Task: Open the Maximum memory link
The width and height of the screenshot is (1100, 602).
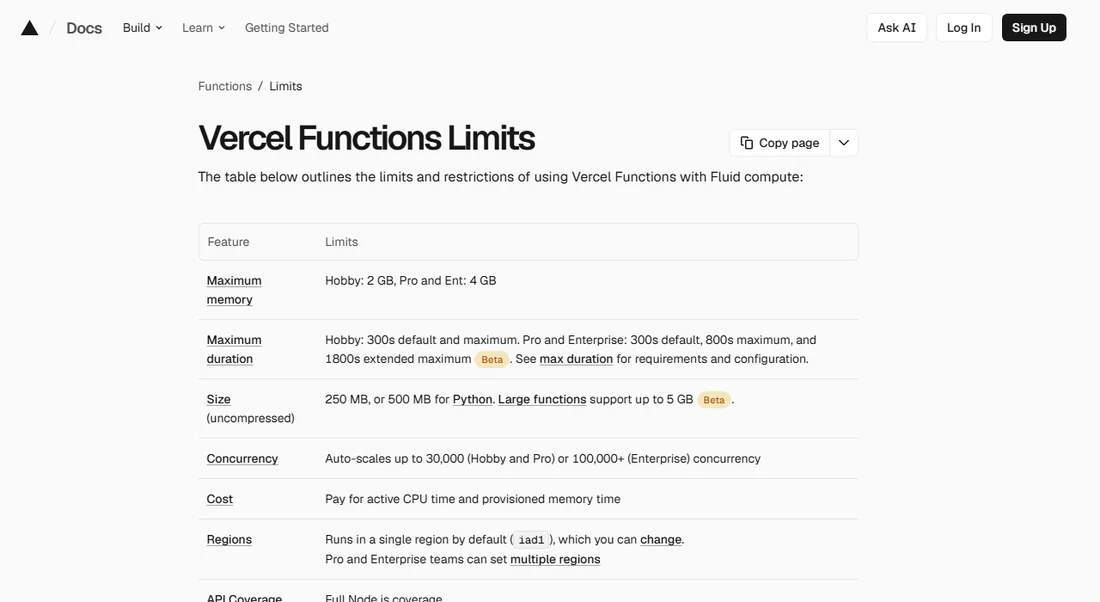Action: (234, 290)
